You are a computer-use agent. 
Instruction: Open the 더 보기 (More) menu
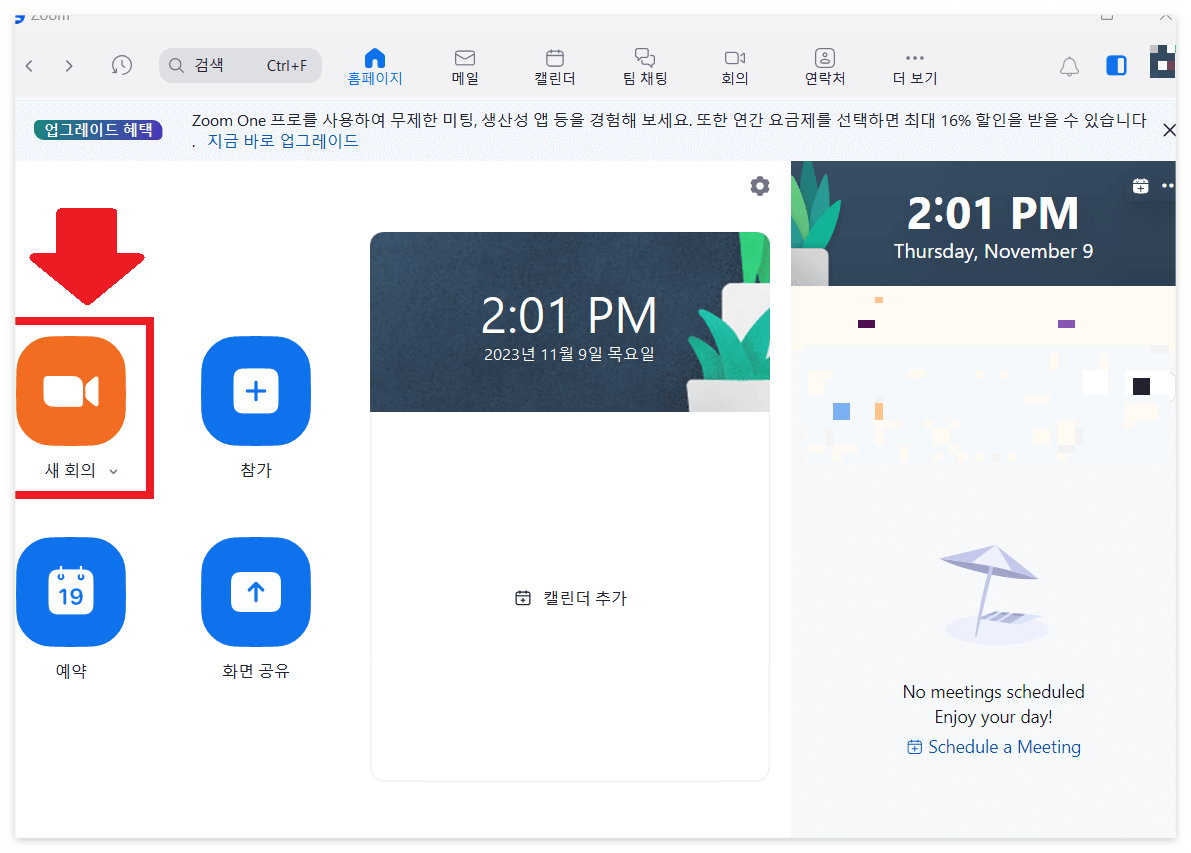[913, 66]
